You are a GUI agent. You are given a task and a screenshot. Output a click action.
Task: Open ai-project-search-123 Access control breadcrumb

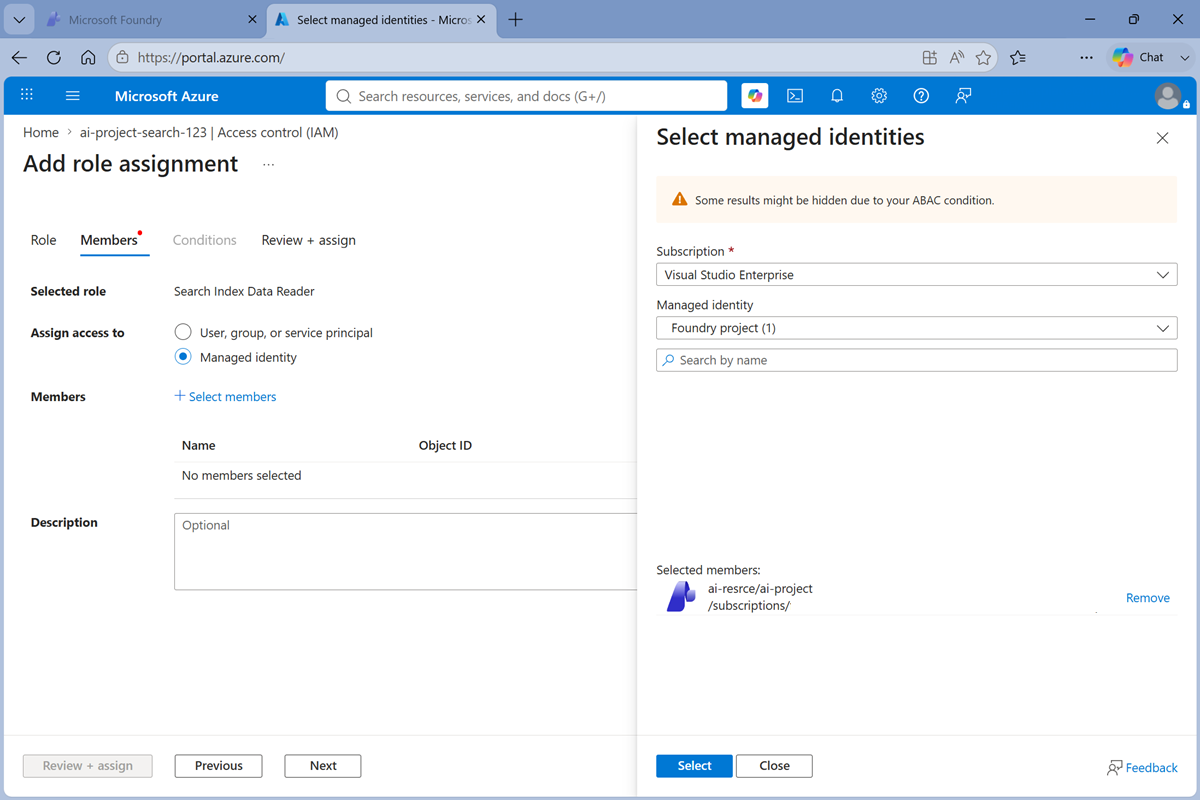(x=209, y=132)
